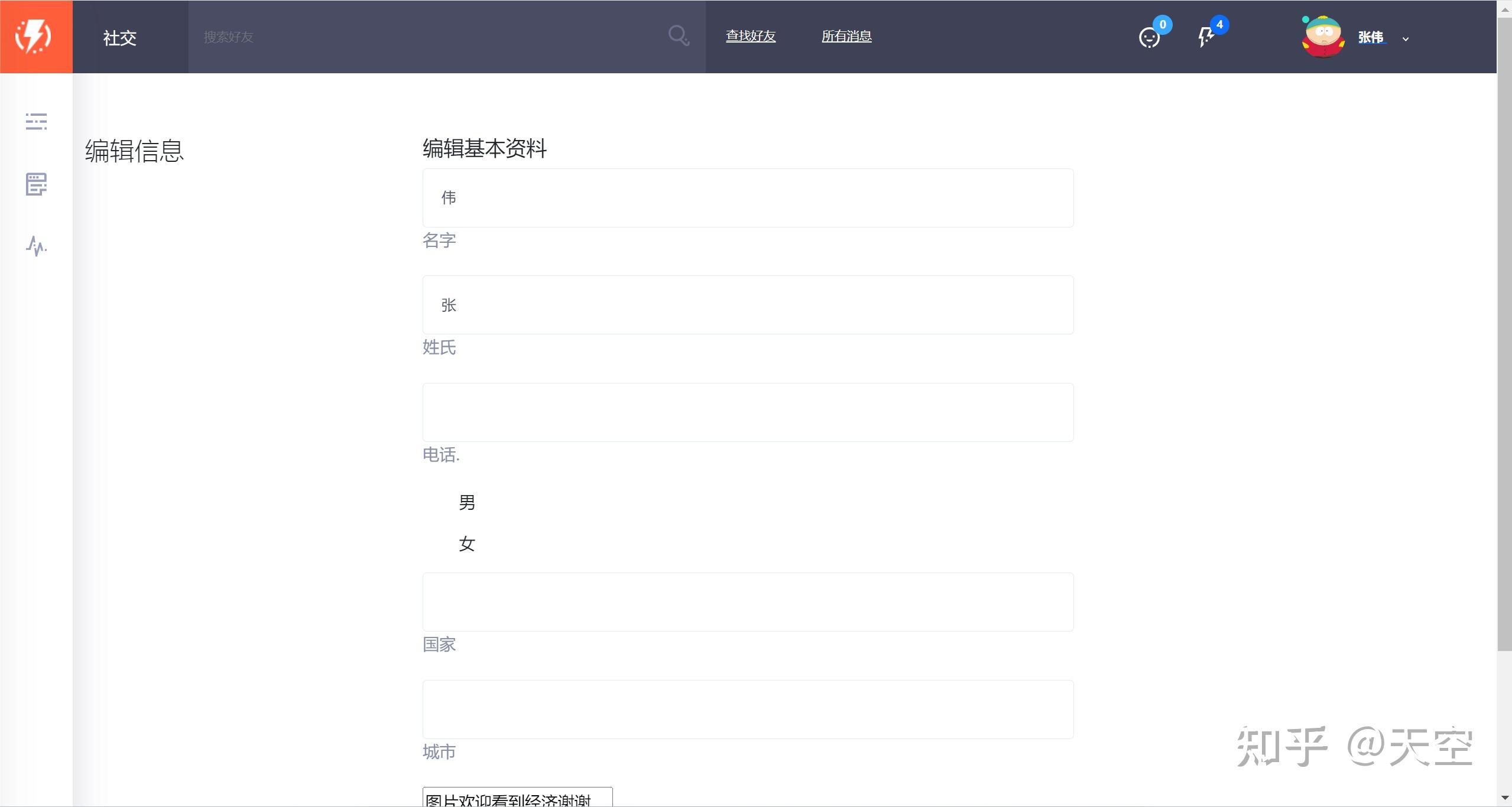1512x807 pixels.
Task: Focus the 姓氏 input containing 张
Action: click(x=747, y=305)
